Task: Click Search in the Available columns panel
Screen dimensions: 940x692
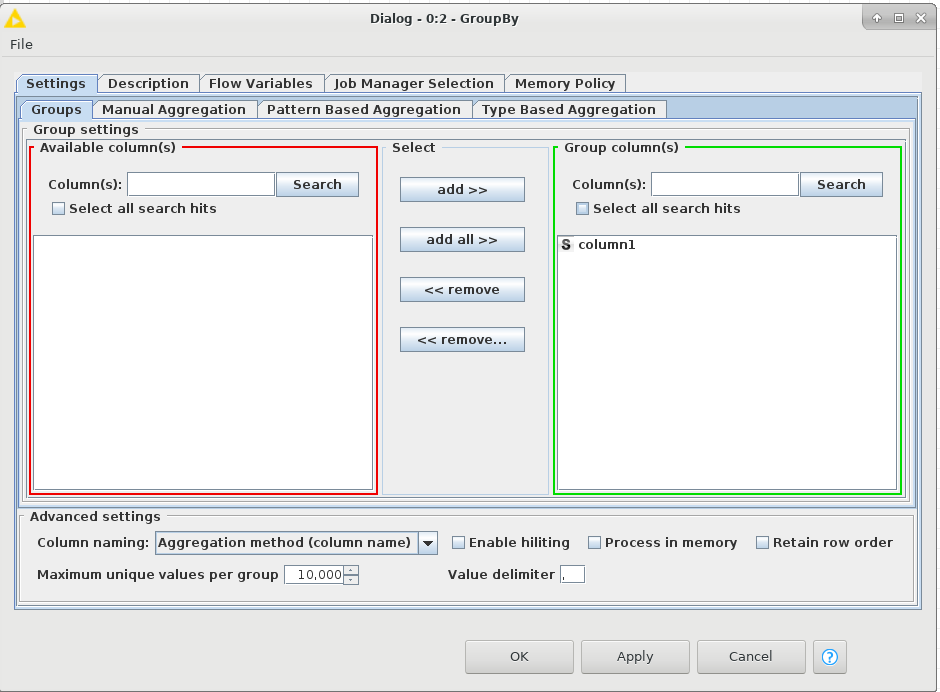Action: point(317,184)
